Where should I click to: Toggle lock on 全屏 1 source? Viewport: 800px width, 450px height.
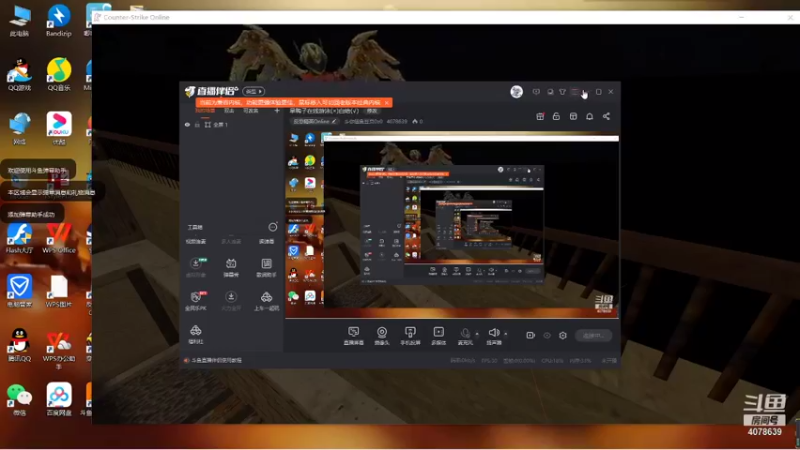pyautogui.click(x=197, y=124)
